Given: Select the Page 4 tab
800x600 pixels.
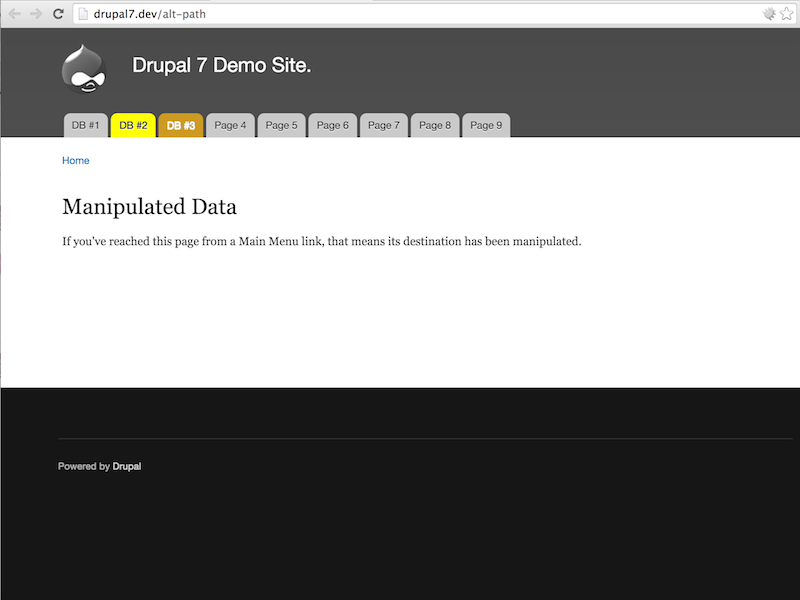Looking at the screenshot, I should pos(230,125).
